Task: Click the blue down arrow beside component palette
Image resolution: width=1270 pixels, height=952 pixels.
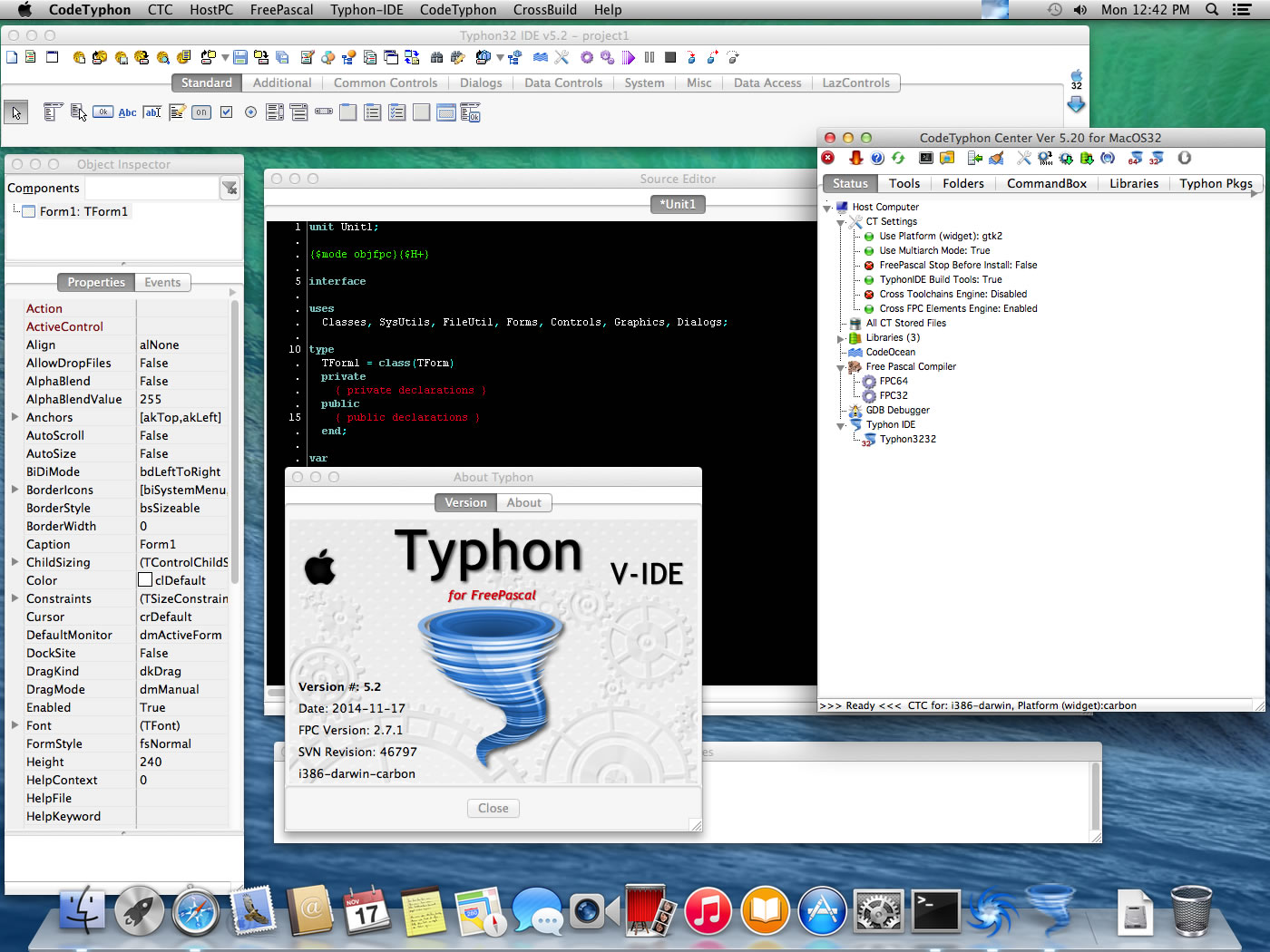Action: (x=1076, y=104)
